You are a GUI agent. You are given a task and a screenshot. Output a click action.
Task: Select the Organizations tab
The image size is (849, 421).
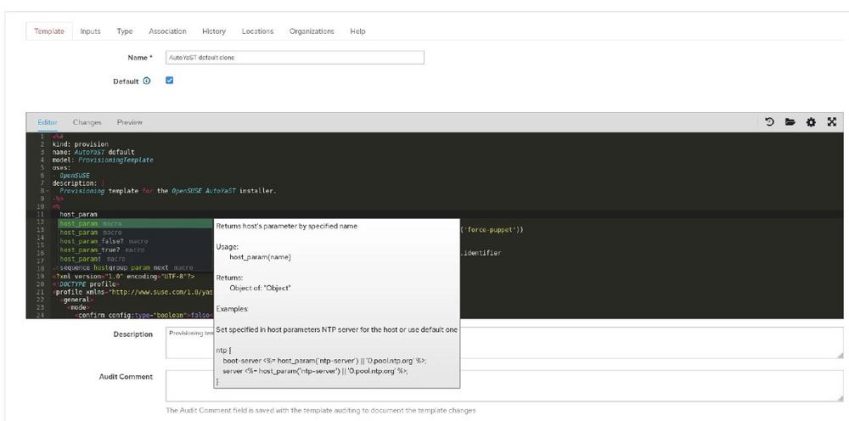[x=312, y=31]
